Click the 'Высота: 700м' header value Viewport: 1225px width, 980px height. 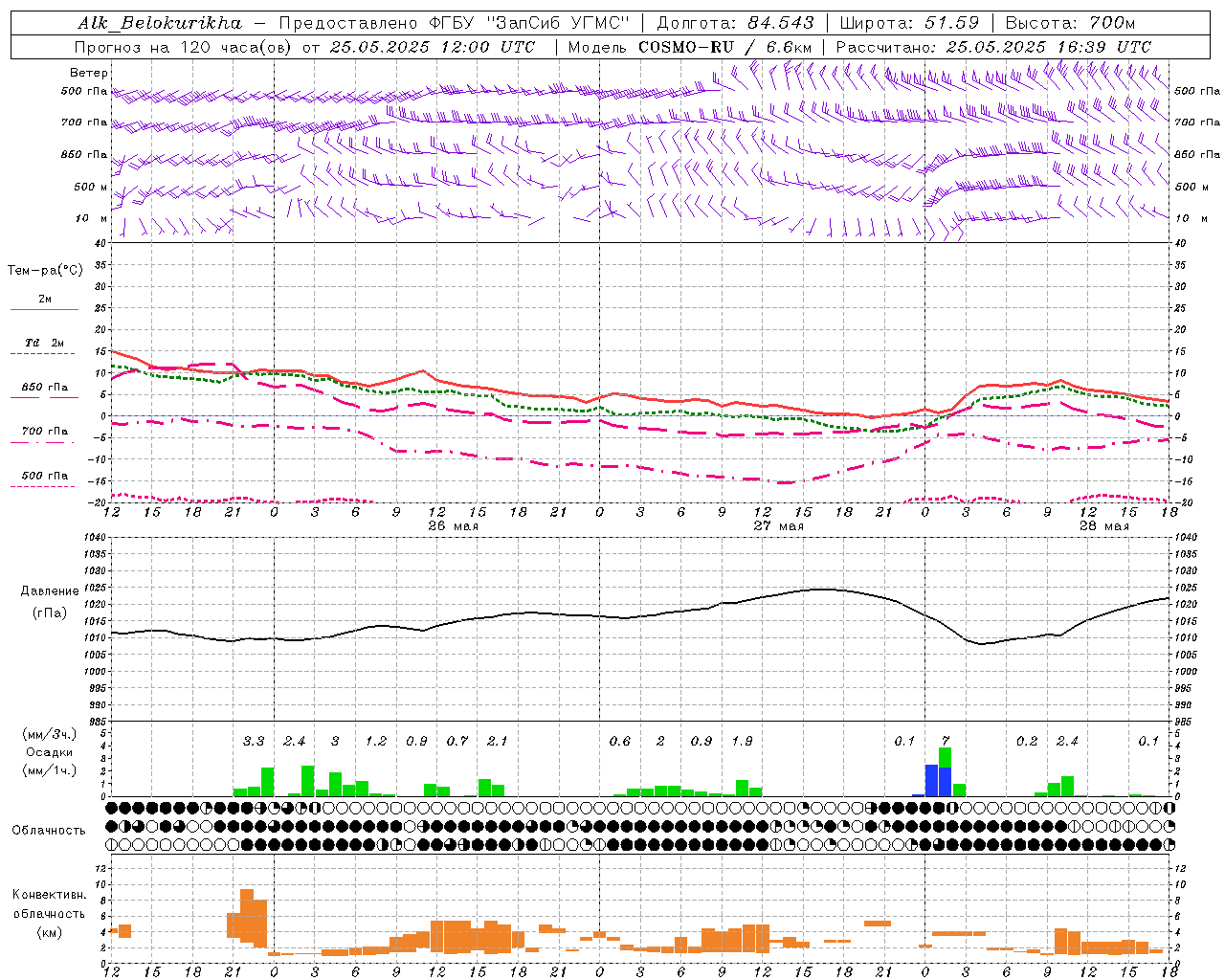(x=1070, y=23)
